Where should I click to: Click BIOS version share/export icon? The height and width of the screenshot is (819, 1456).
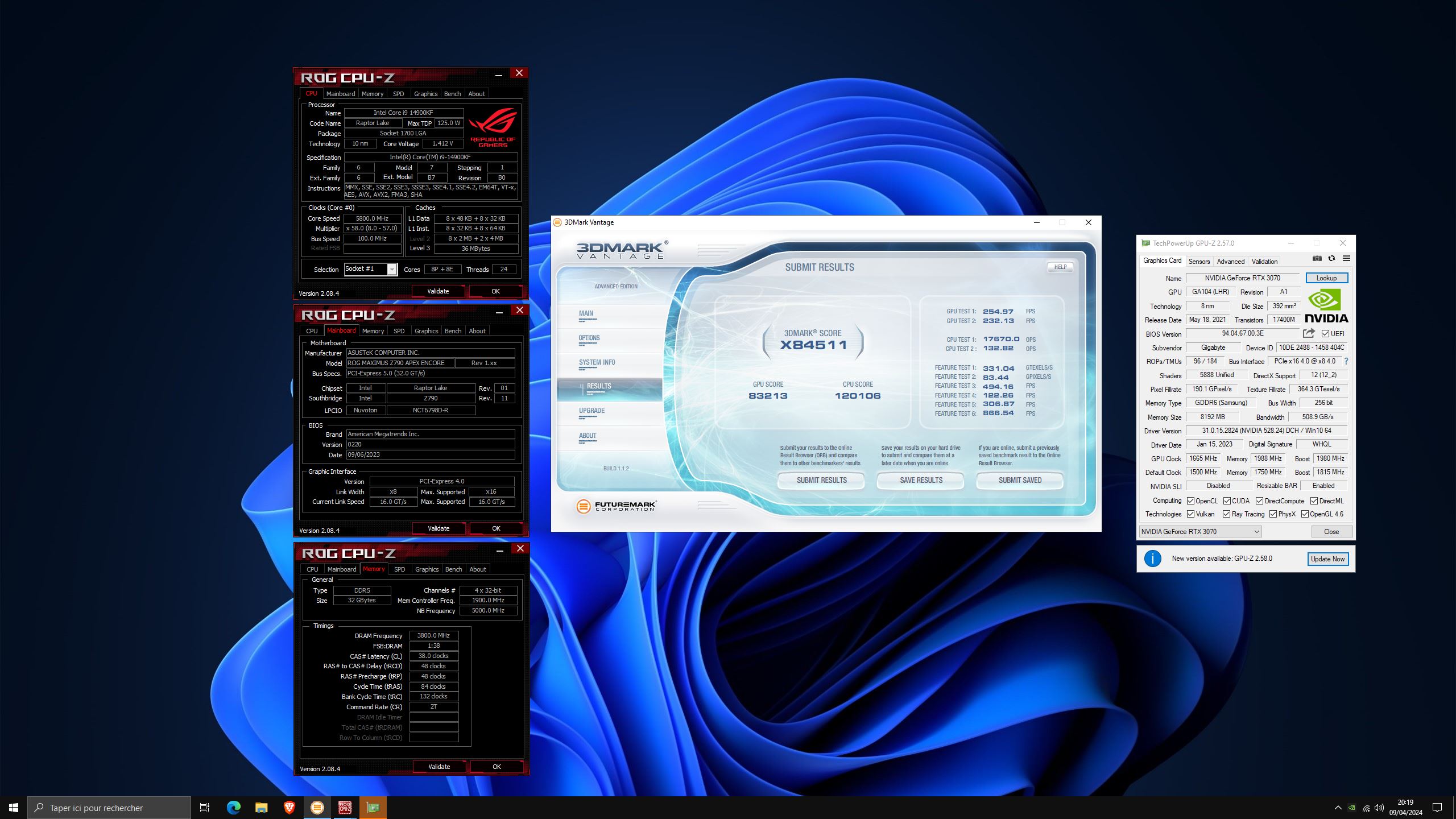tap(1309, 333)
